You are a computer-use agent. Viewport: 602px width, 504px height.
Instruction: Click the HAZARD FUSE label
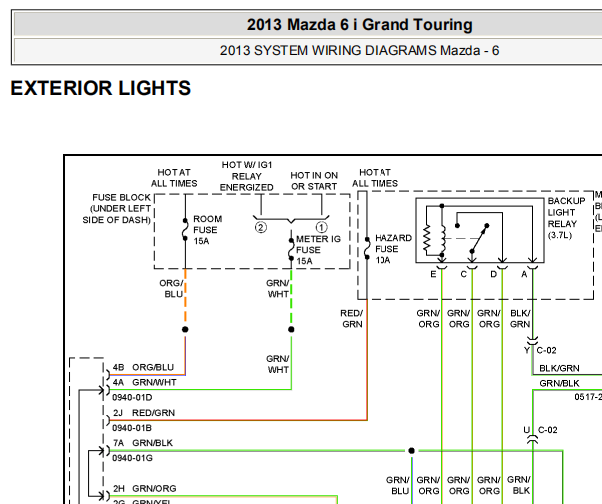[x=393, y=249]
